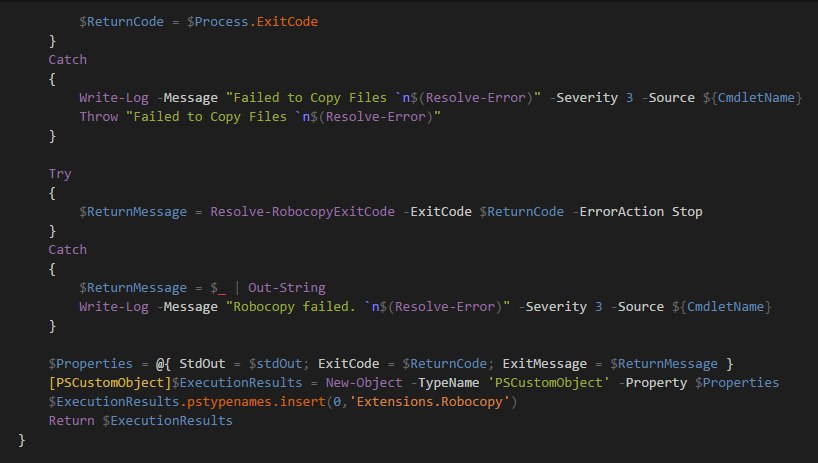Click the Try keyword
Screen dimensions: 818x463
[x=60, y=174]
